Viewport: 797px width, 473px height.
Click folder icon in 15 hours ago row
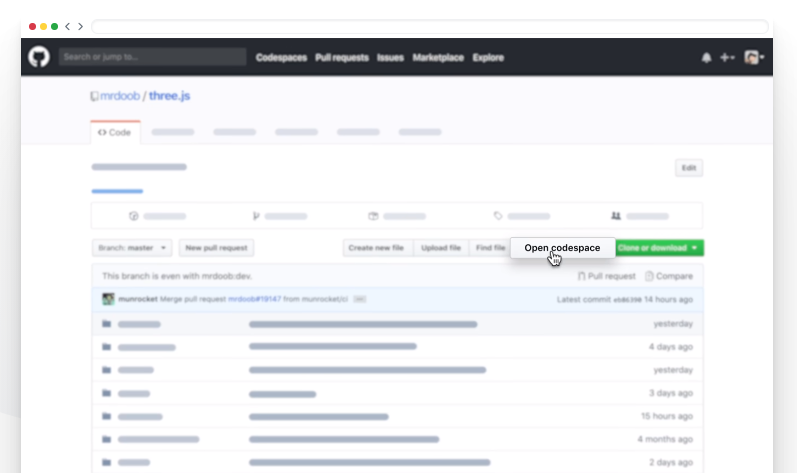(106, 416)
